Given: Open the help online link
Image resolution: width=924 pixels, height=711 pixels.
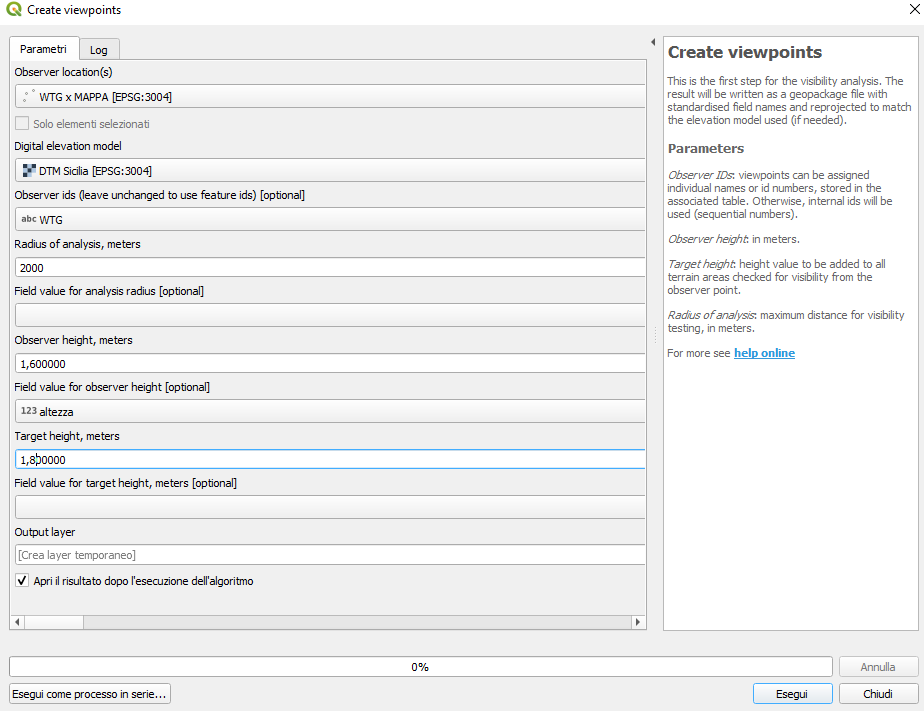Looking at the screenshot, I should coord(764,353).
